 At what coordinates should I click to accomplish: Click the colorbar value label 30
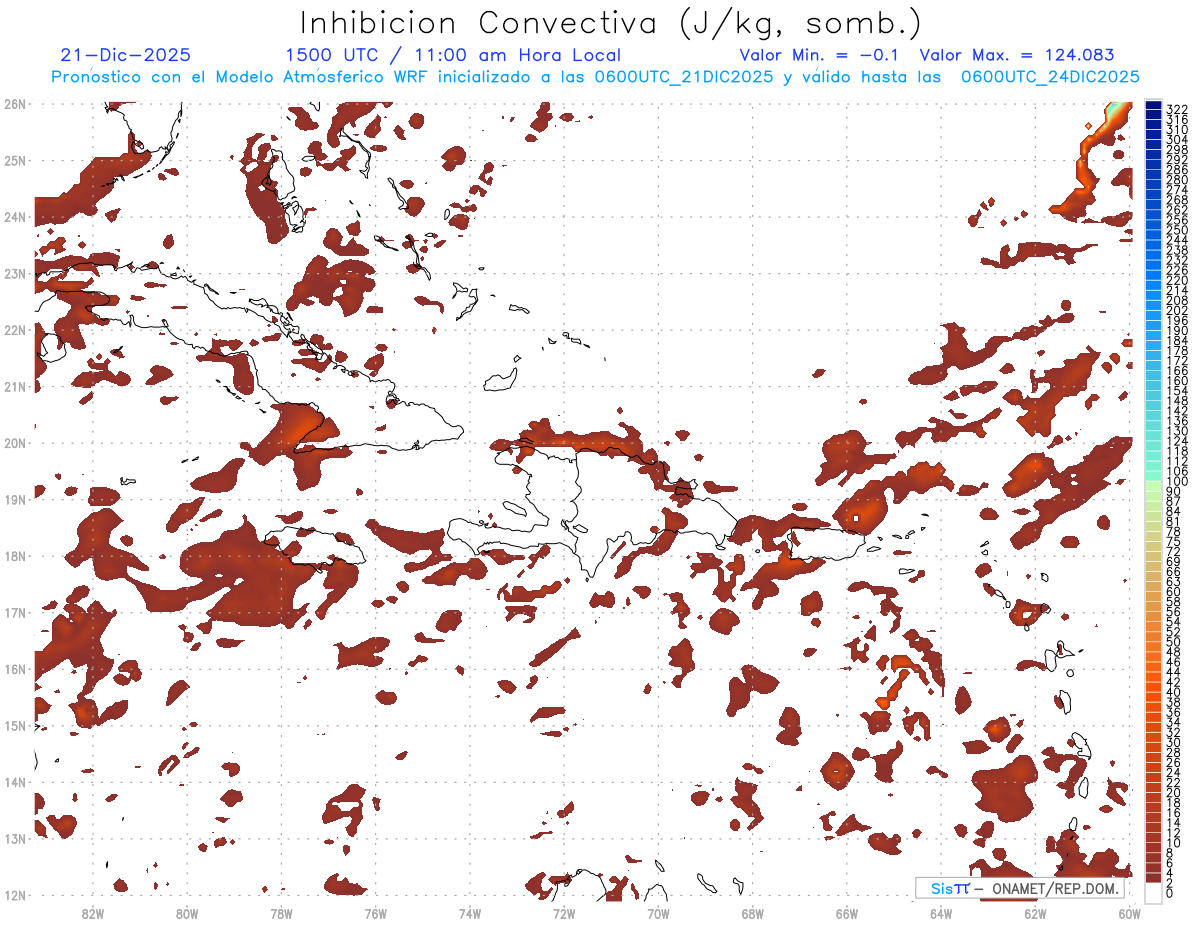click(x=1174, y=743)
